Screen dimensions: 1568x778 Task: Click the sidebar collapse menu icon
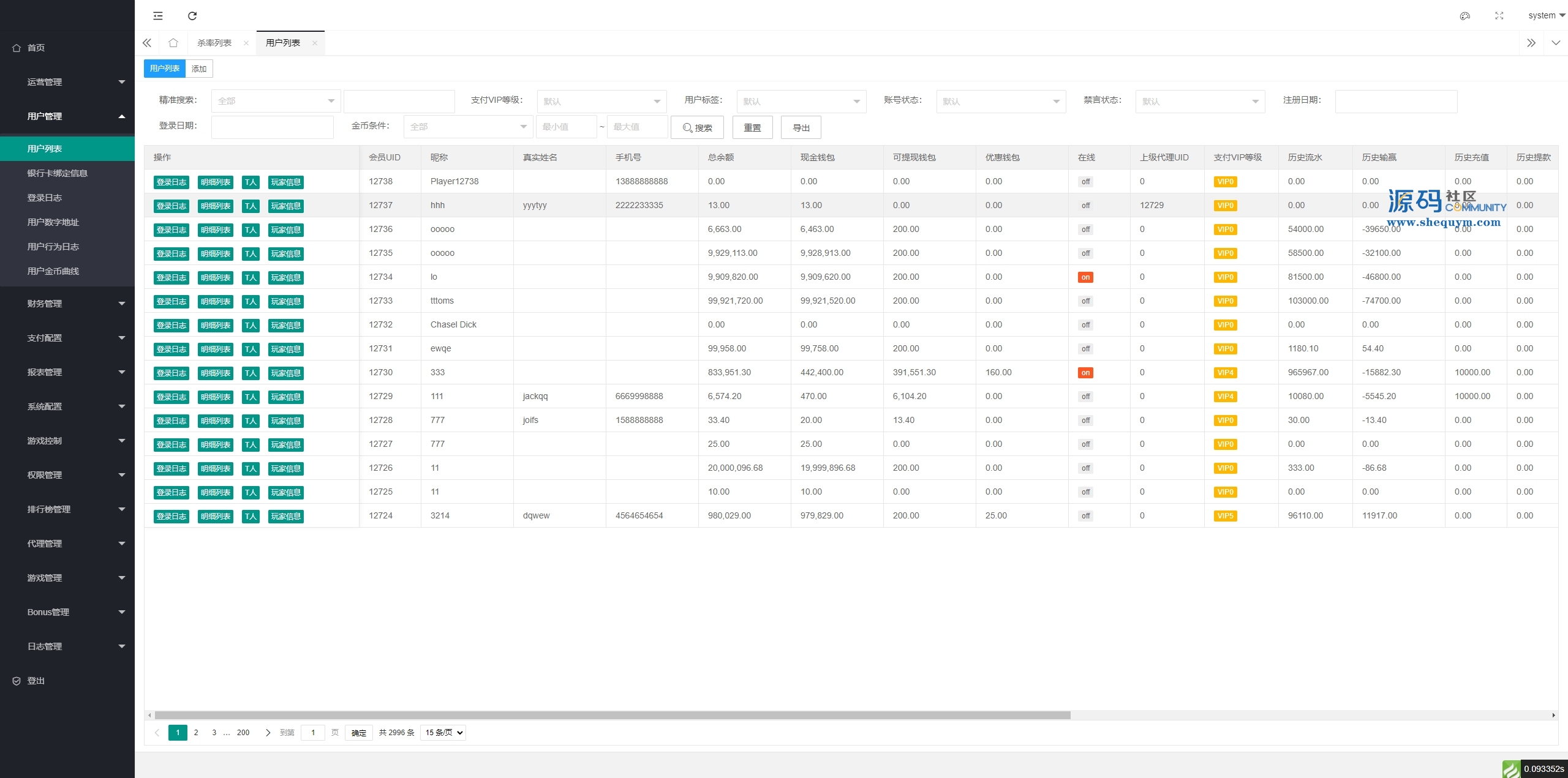(x=158, y=16)
